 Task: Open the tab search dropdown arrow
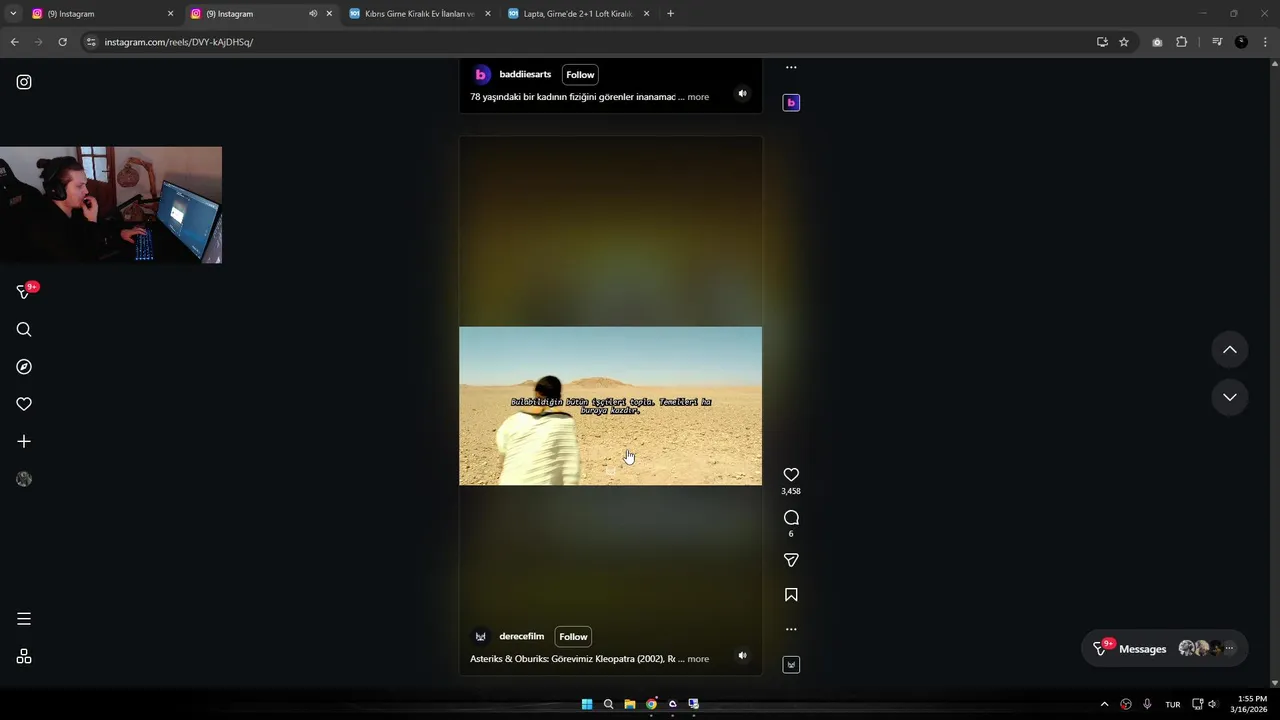[x=13, y=14]
